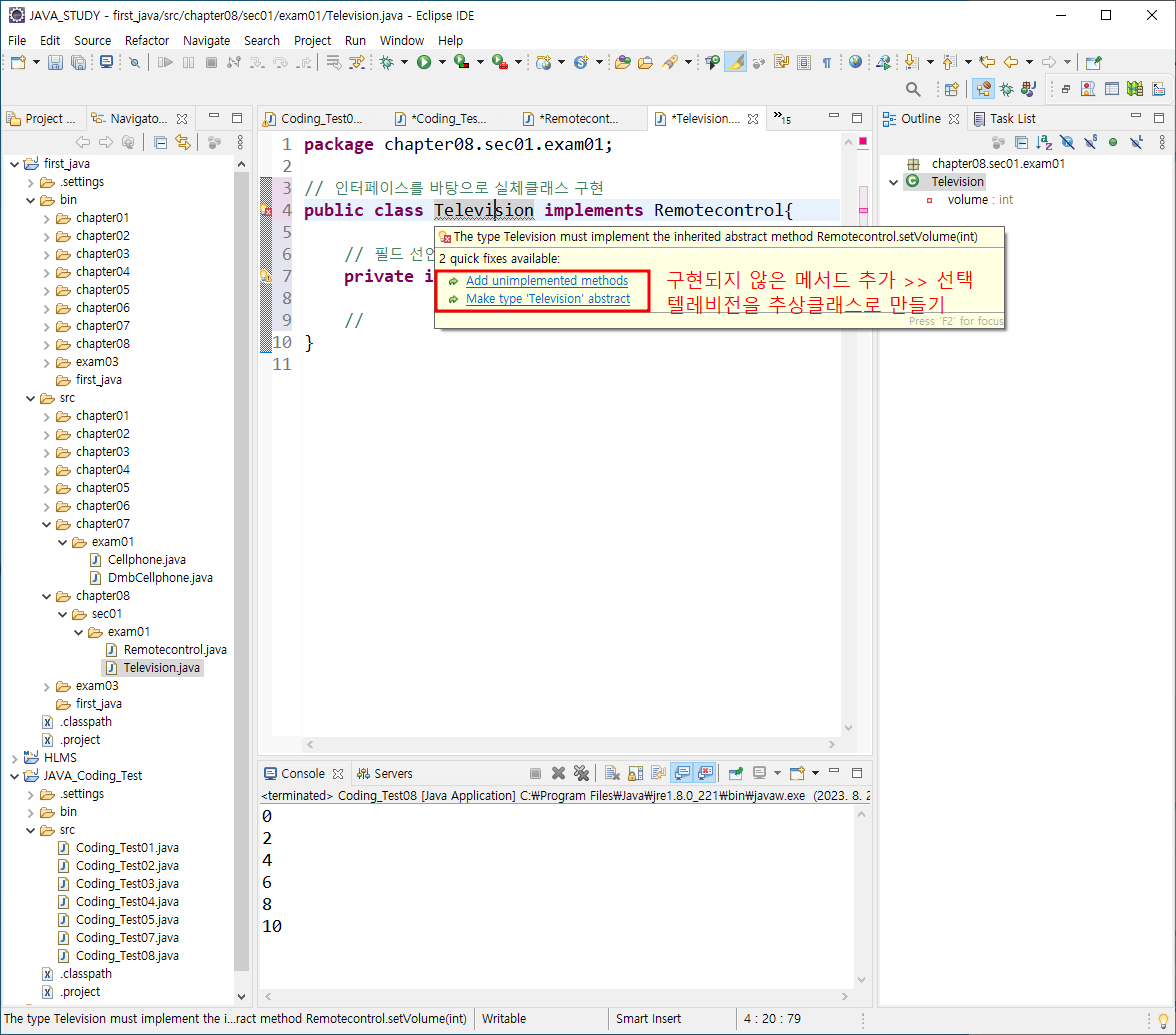Click the Next Annotation arrow icon
1176x1035 pixels.
pyautogui.click(x=911, y=63)
